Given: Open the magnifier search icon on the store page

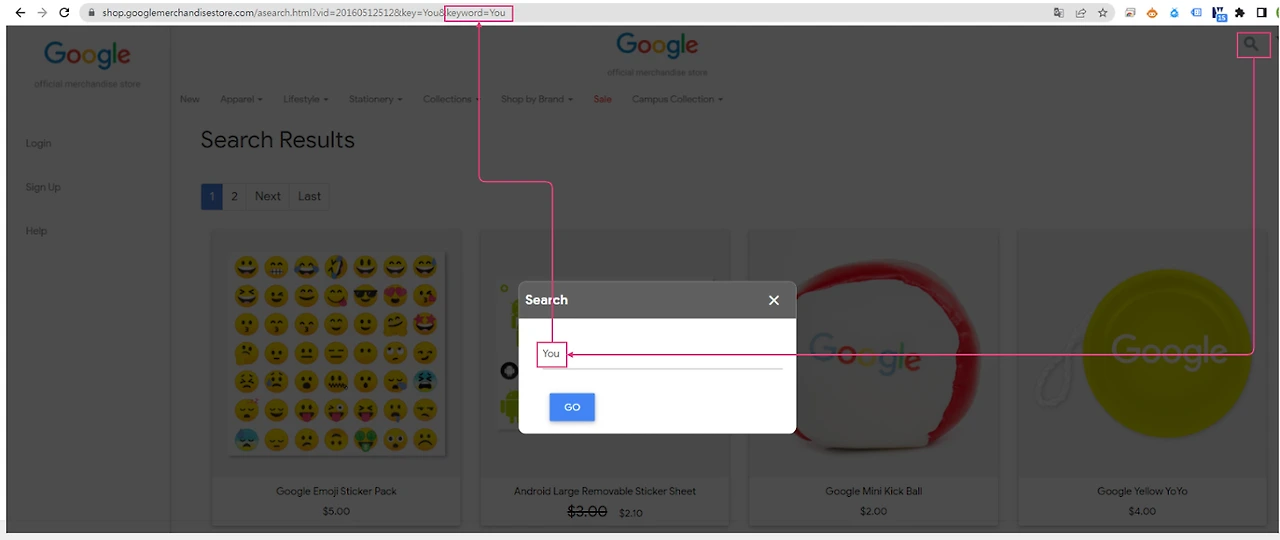Looking at the screenshot, I should click(x=1251, y=44).
